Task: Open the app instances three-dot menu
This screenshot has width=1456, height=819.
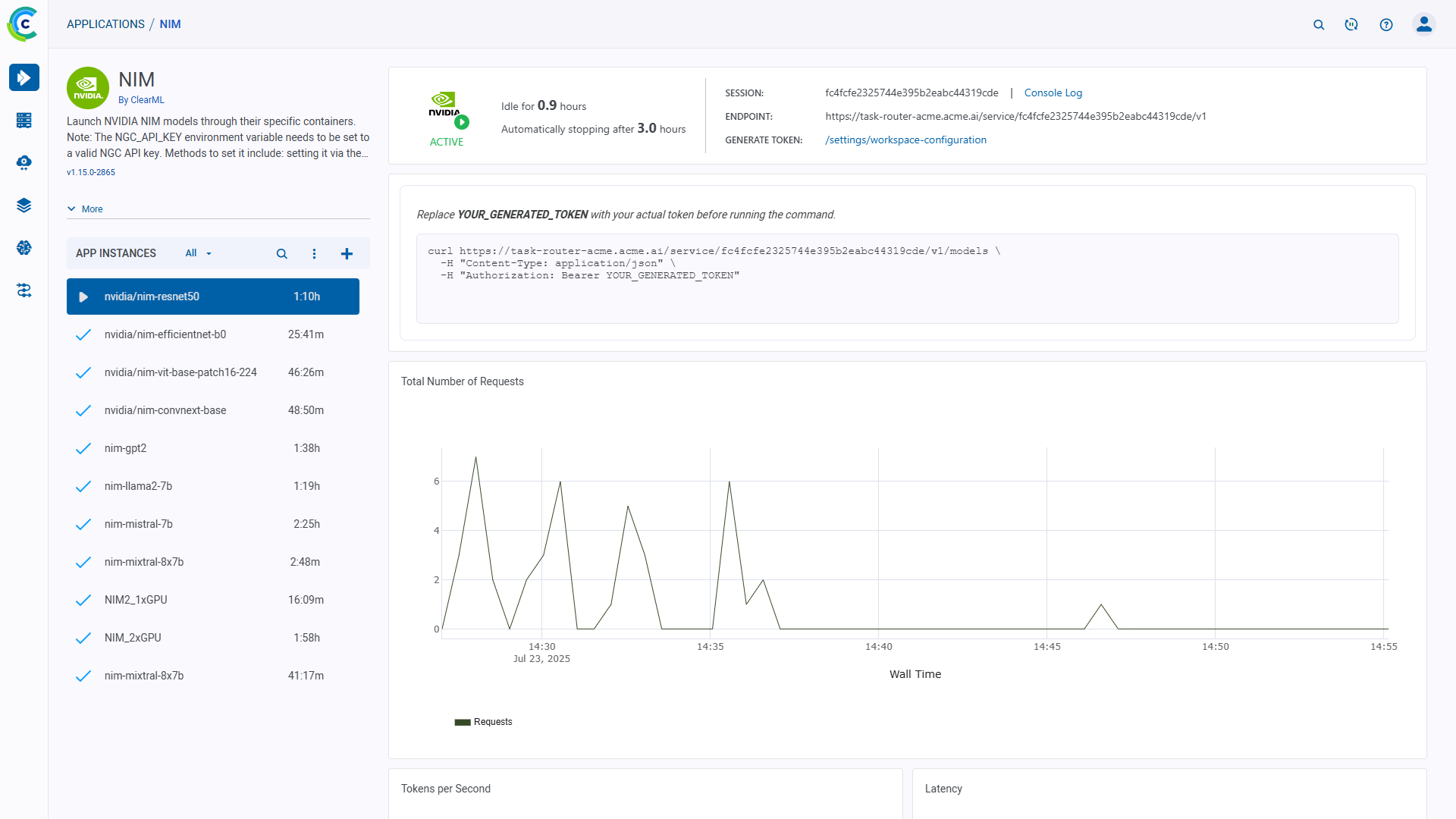Action: [x=314, y=254]
